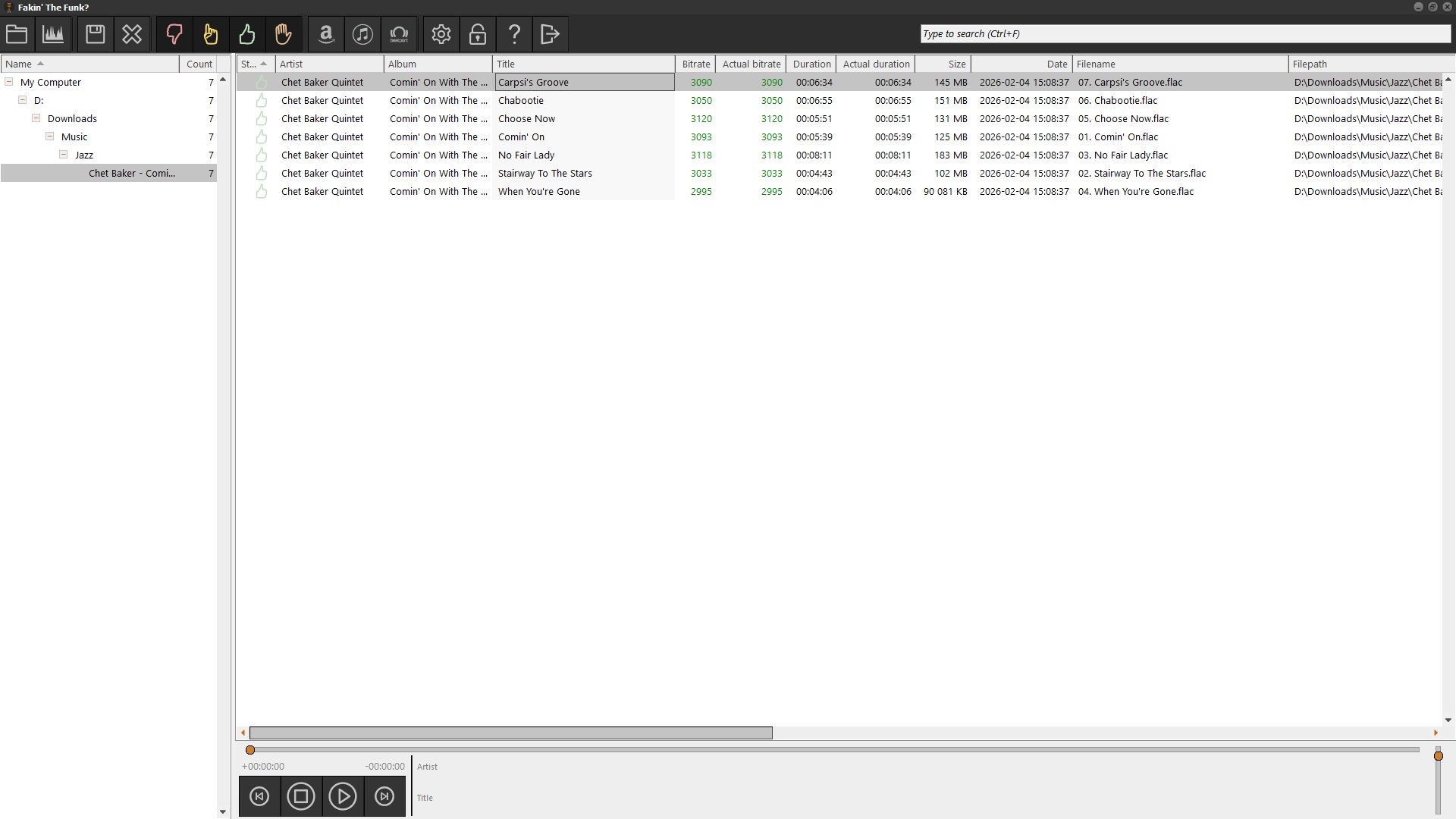Image resolution: width=1456 pixels, height=819 pixels.
Task: Skip to next track button
Action: [384, 796]
